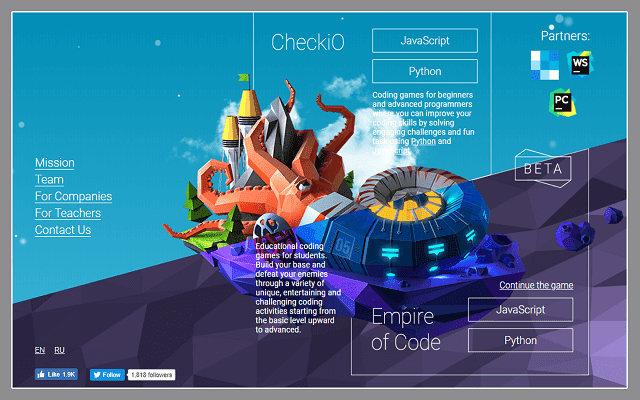Viewport: 640px width, 400px height.
Task: Like the page on Facebook
Action: click(x=56, y=374)
